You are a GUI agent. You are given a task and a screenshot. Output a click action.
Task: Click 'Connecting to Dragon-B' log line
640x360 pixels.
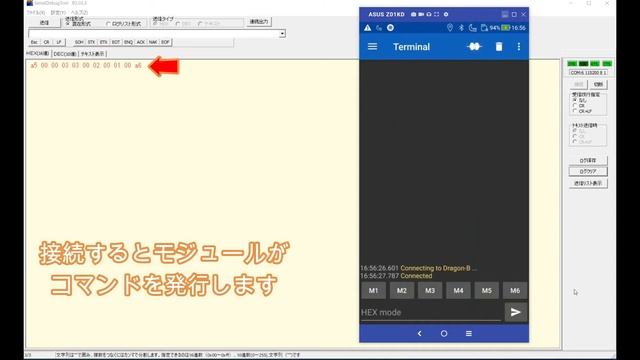tap(418, 268)
